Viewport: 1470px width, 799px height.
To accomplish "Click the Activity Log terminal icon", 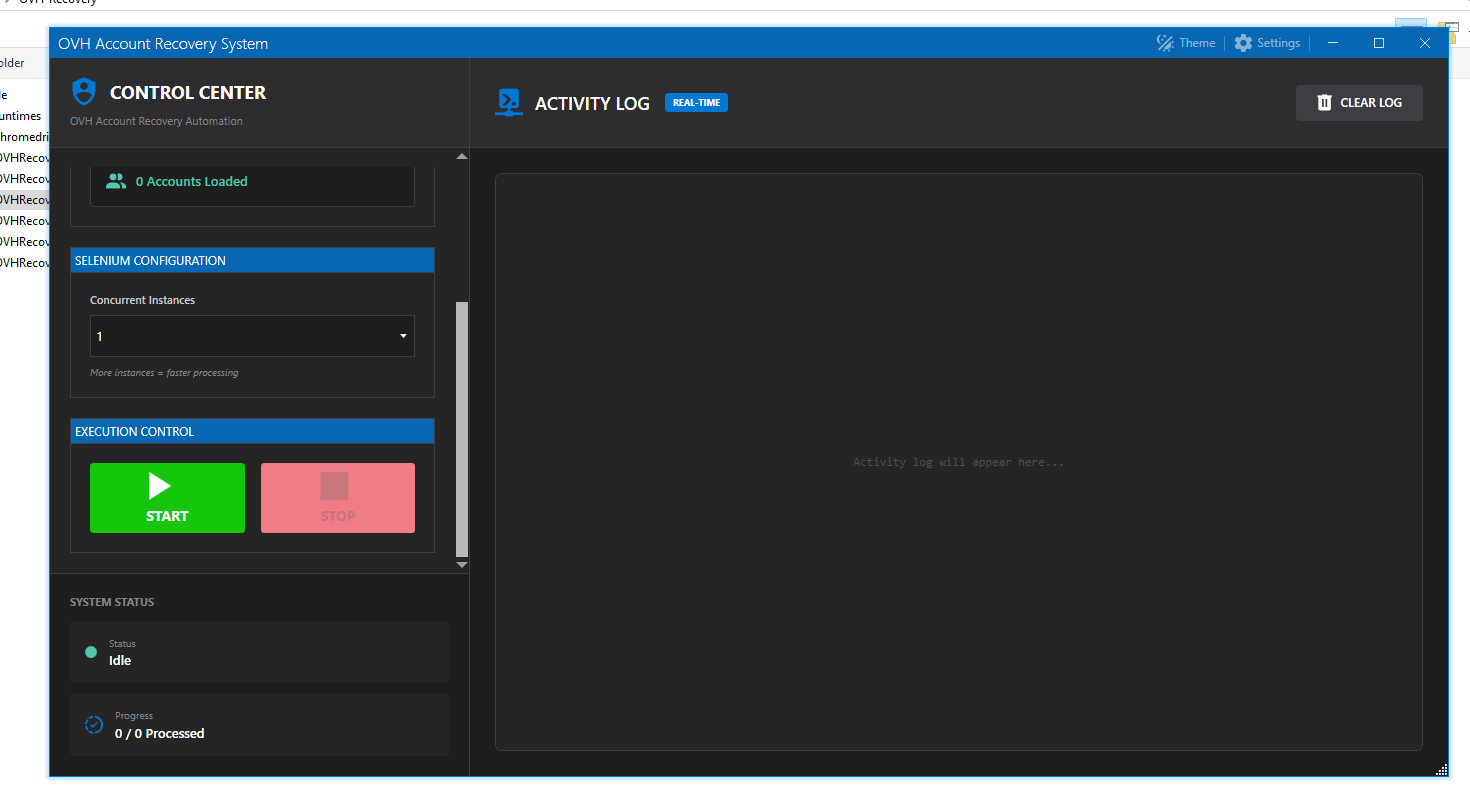I will click(x=509, y=103).
